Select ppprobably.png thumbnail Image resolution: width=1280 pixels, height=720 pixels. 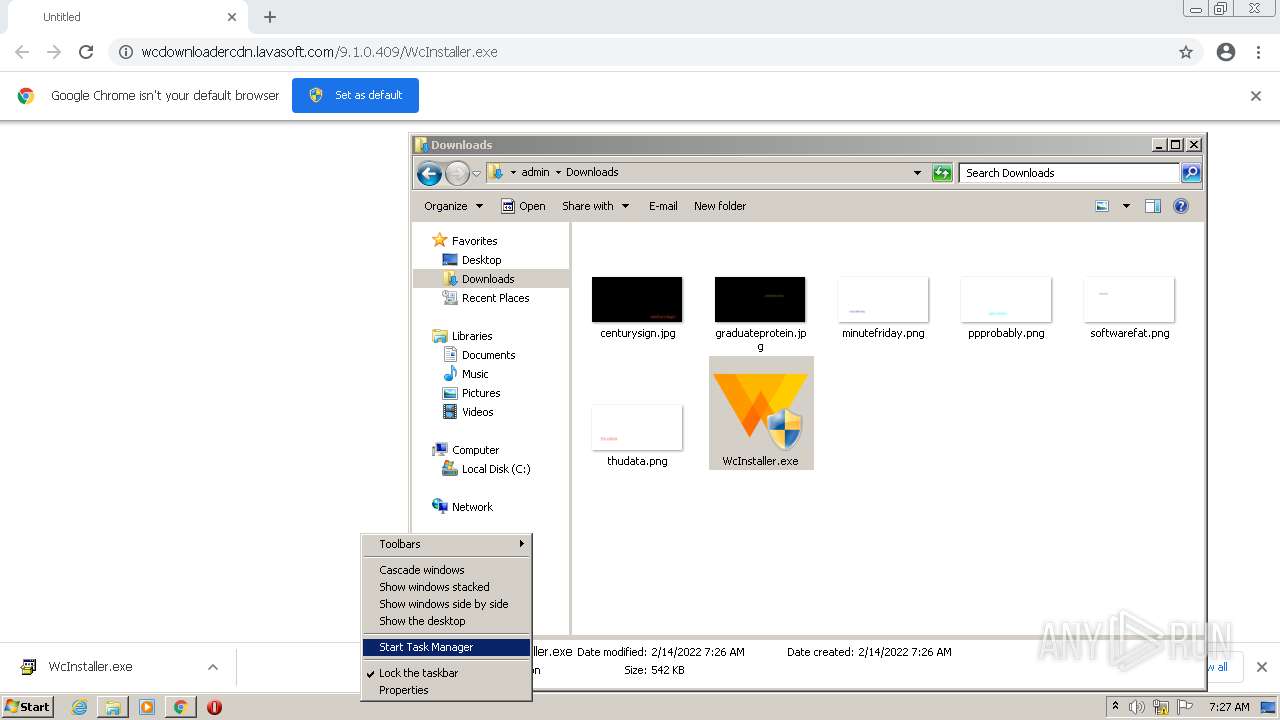point(1006,300)
